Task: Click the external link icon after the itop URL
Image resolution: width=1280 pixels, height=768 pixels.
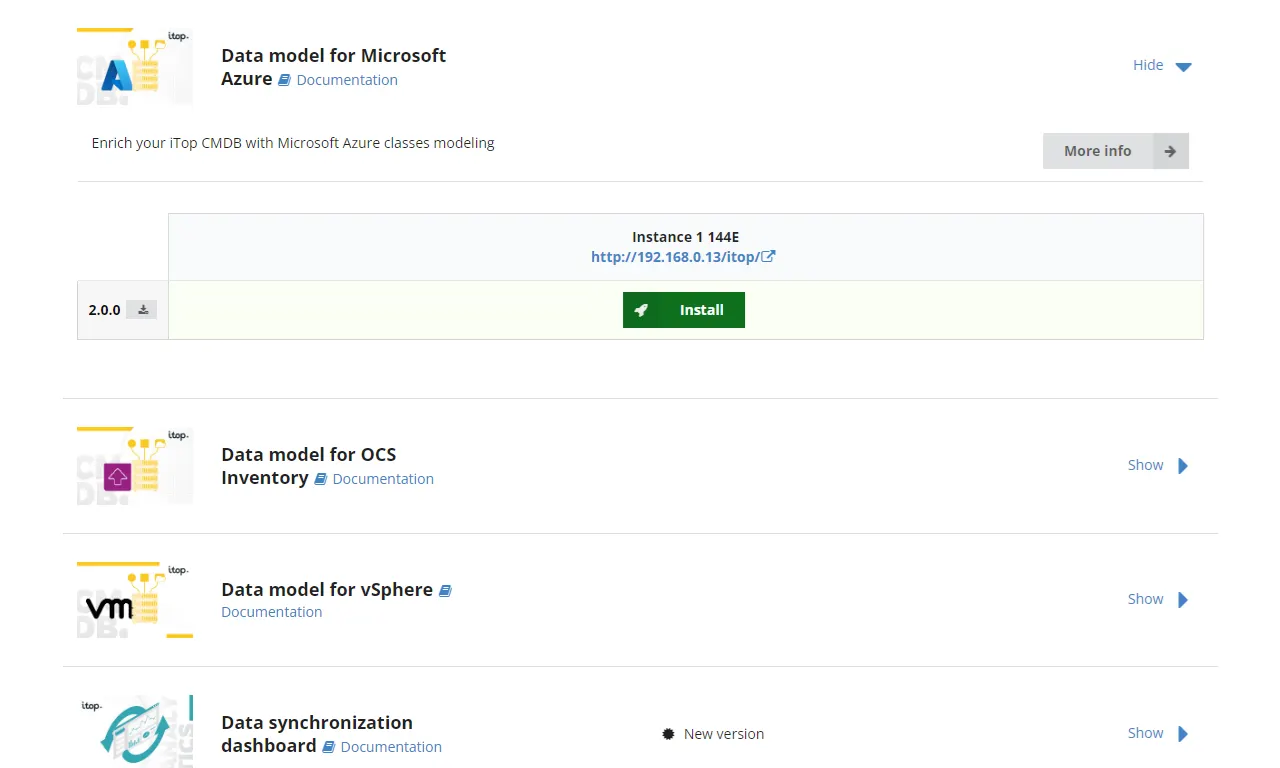Action: [768, 257]
